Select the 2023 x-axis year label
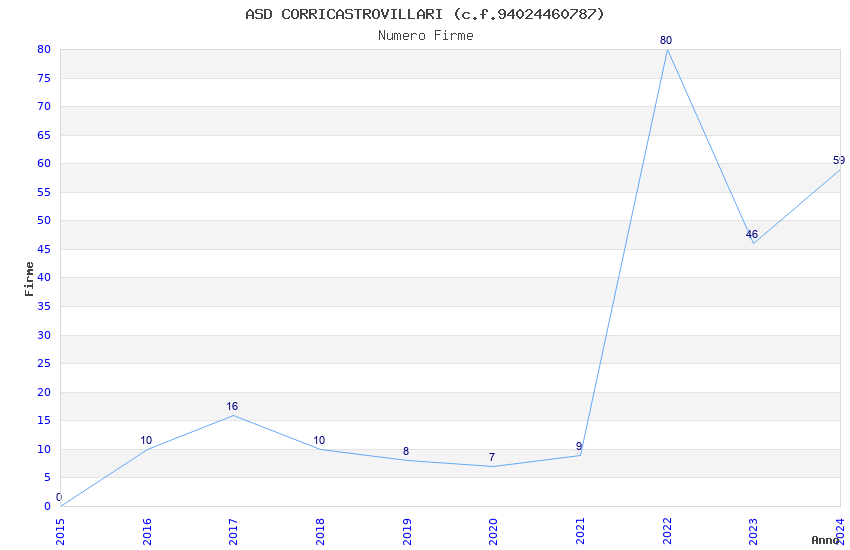Viewport: 850px width, 550px height. [753, 532]
